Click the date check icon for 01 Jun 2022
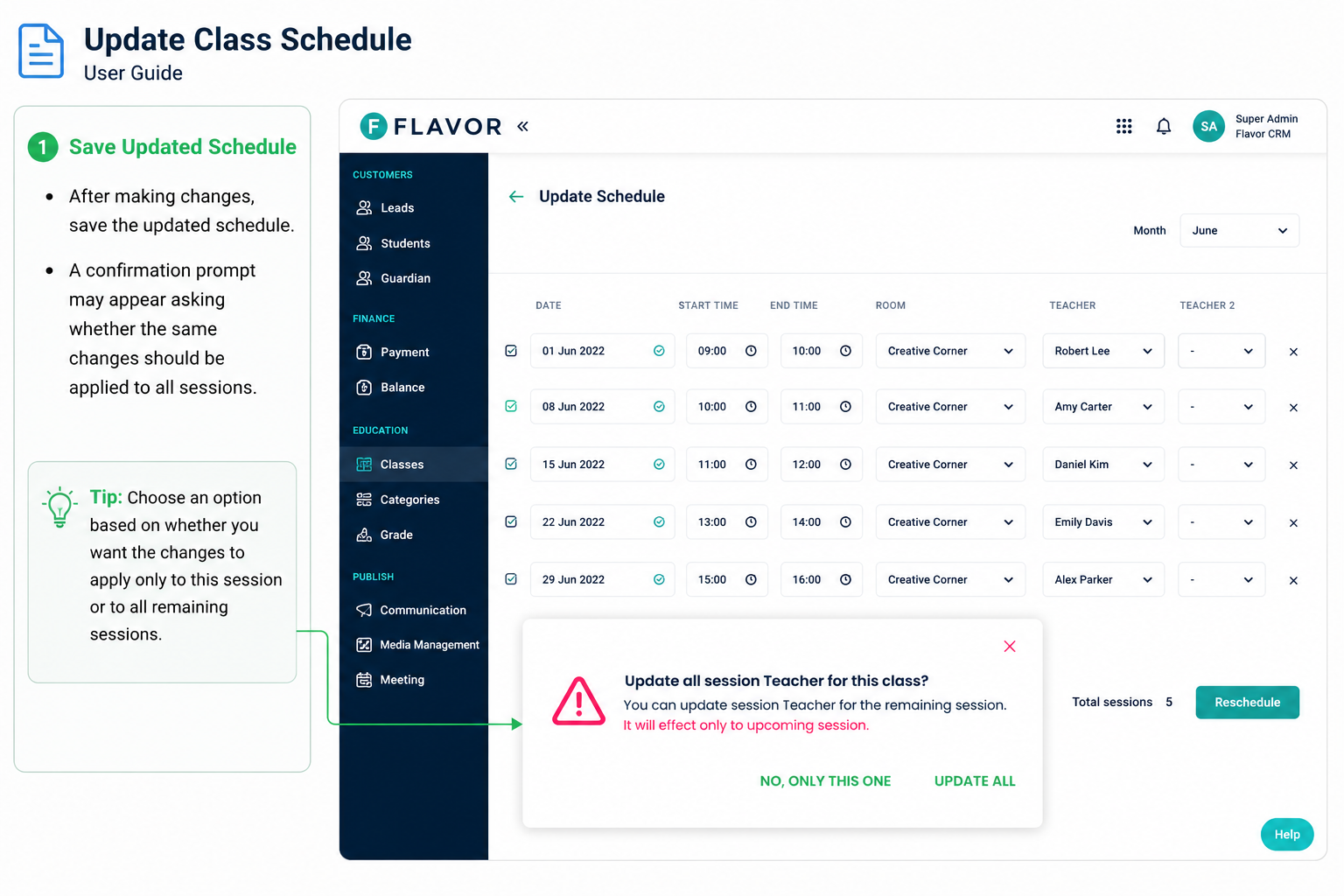1344x896 pixels. [659, 351]
